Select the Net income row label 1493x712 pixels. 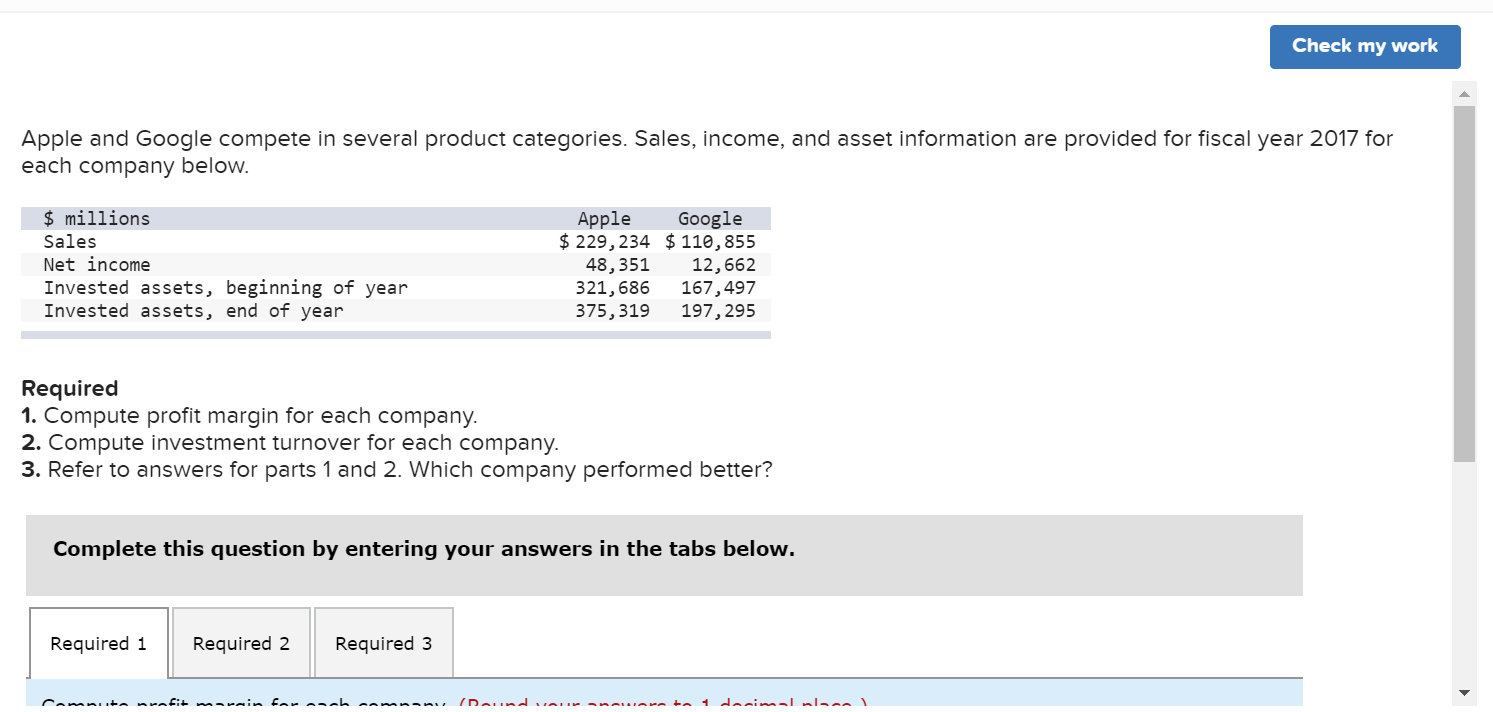point(97,264)
